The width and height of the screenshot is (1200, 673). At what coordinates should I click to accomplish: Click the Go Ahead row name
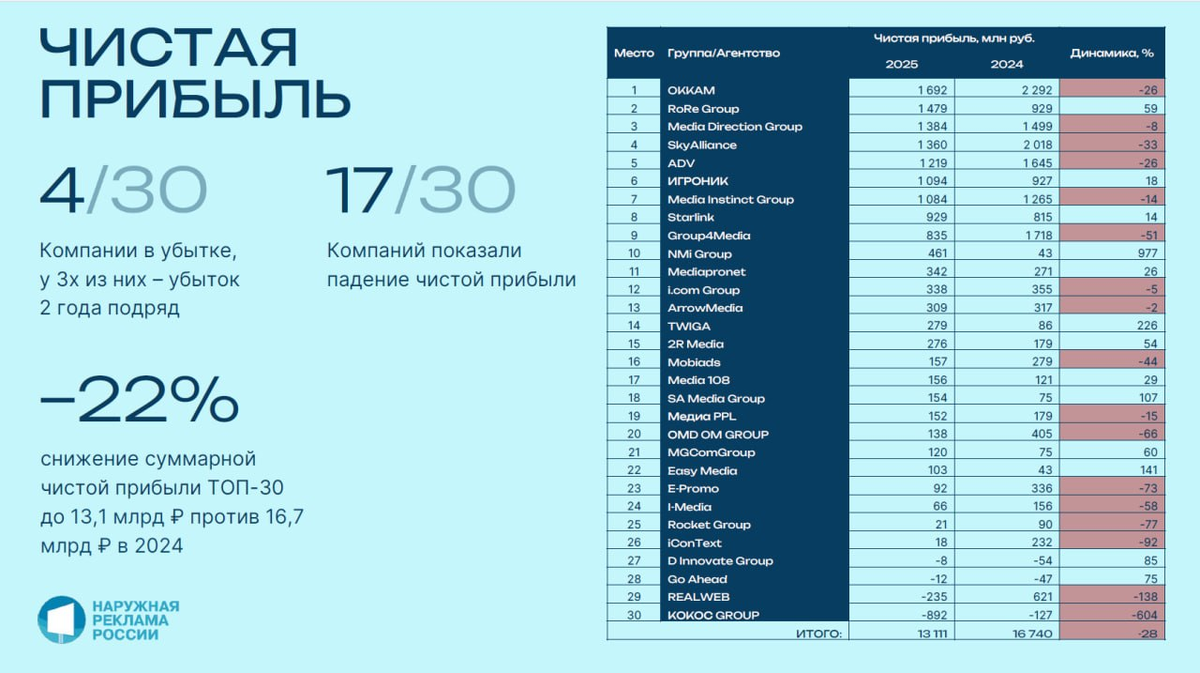696,579
